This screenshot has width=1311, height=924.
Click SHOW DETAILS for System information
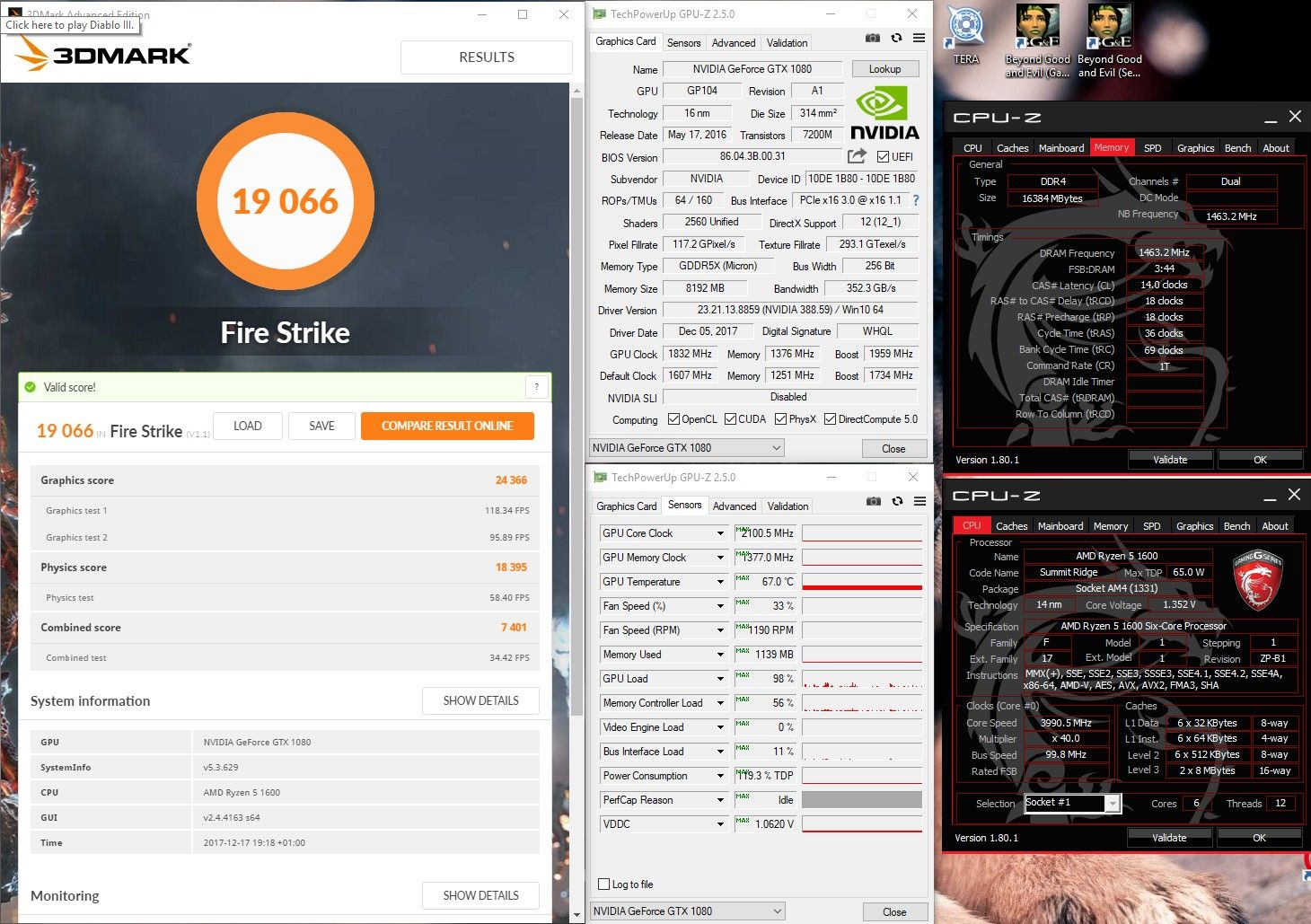point(480,700)
